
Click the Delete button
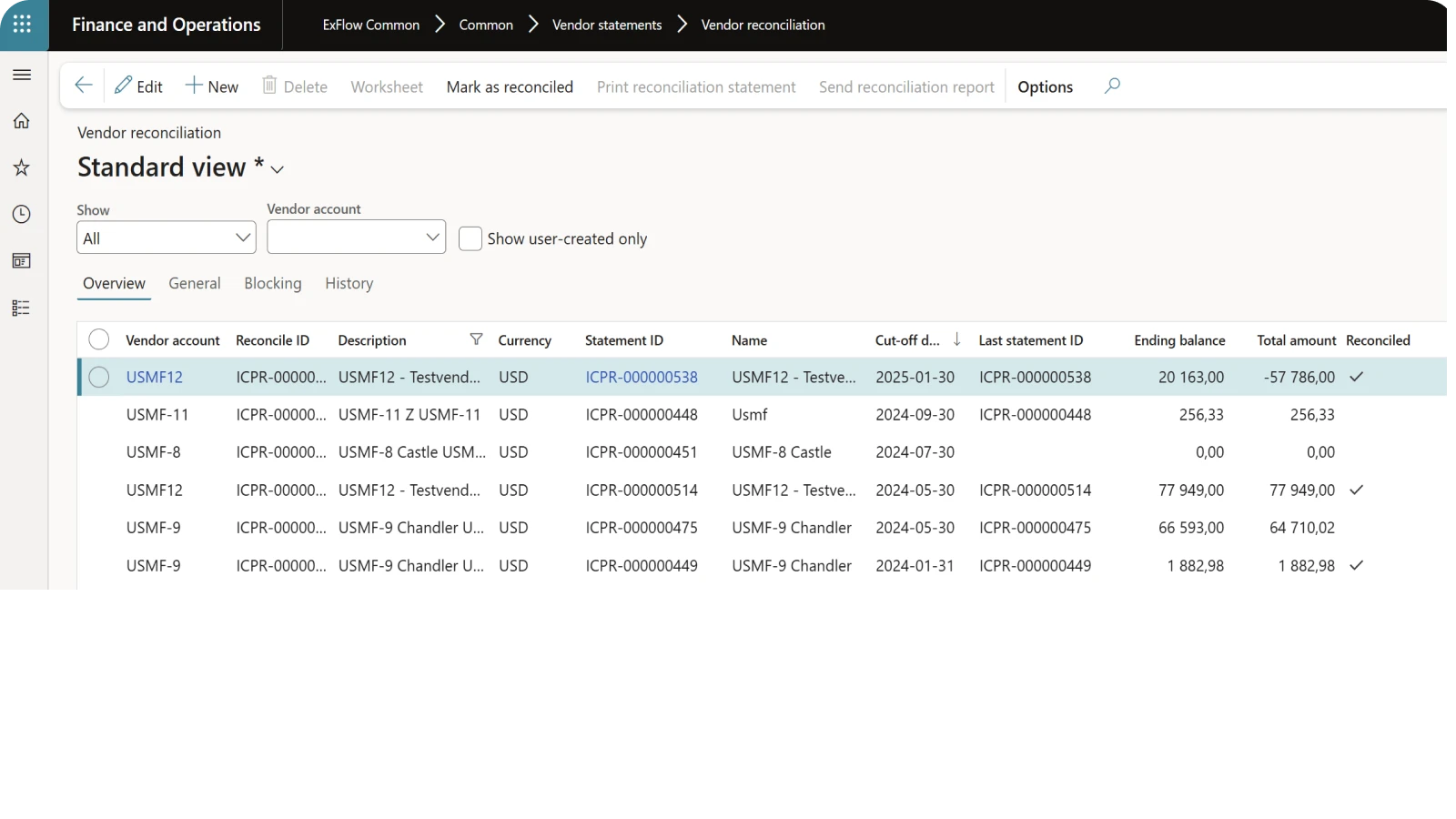tap(295, 86)
